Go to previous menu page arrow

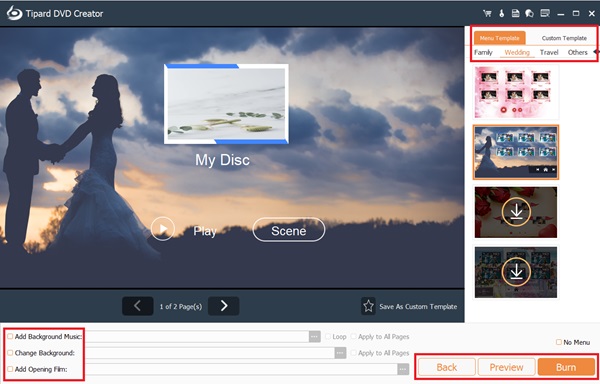137,306
